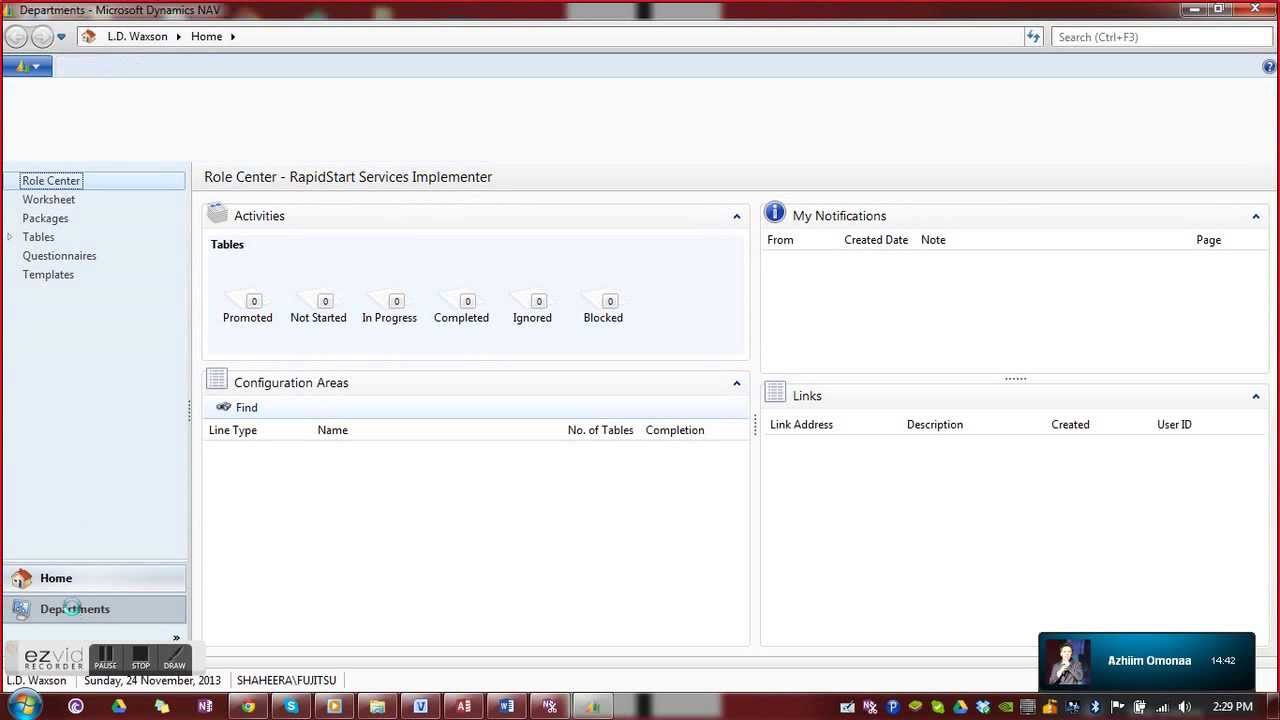Select Role Center in the navigation pane

pyautogui.click(x=51, y=181)
